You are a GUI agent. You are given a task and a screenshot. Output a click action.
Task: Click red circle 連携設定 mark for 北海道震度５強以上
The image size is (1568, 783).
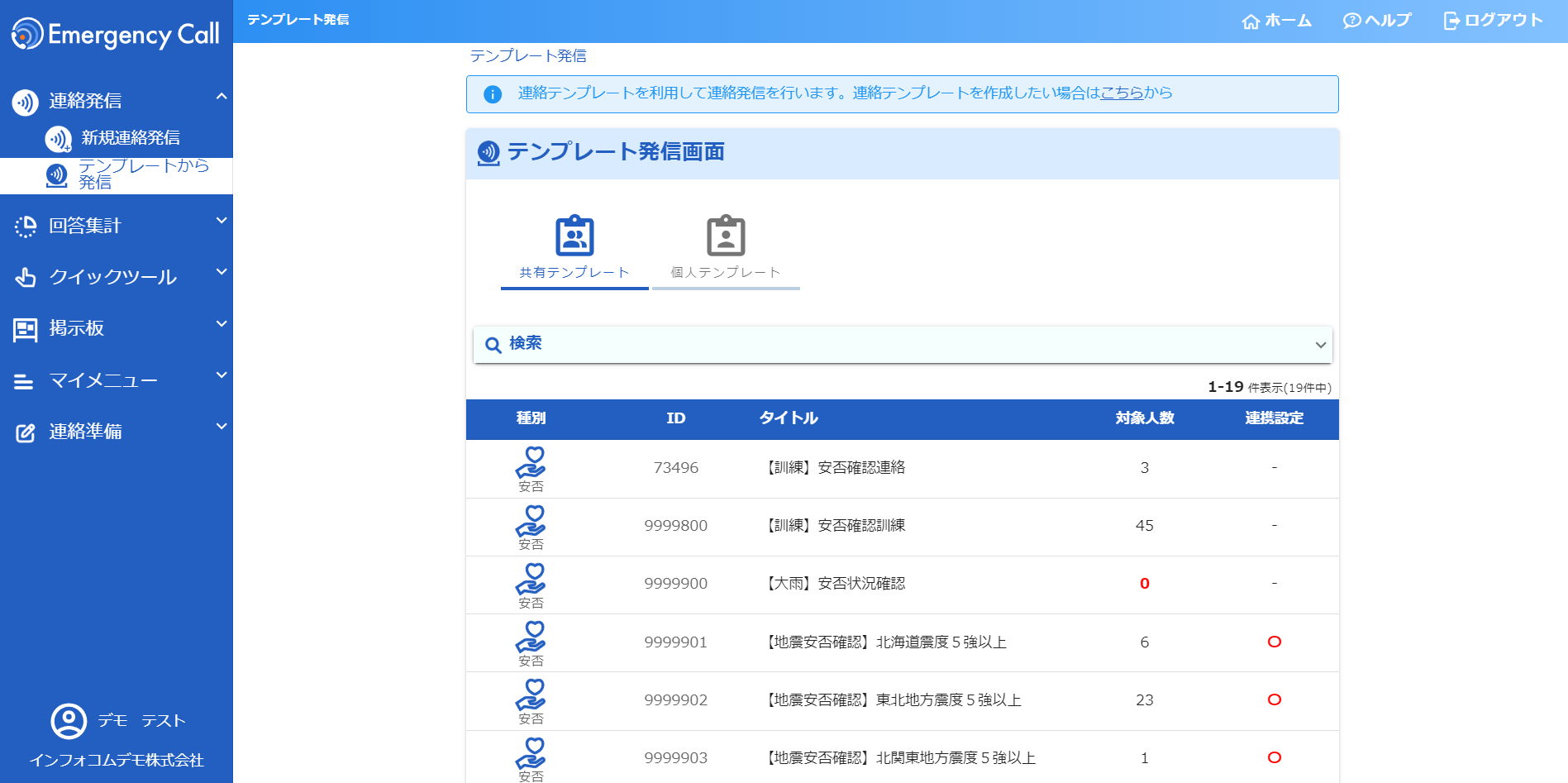[x=1275, y=642]
